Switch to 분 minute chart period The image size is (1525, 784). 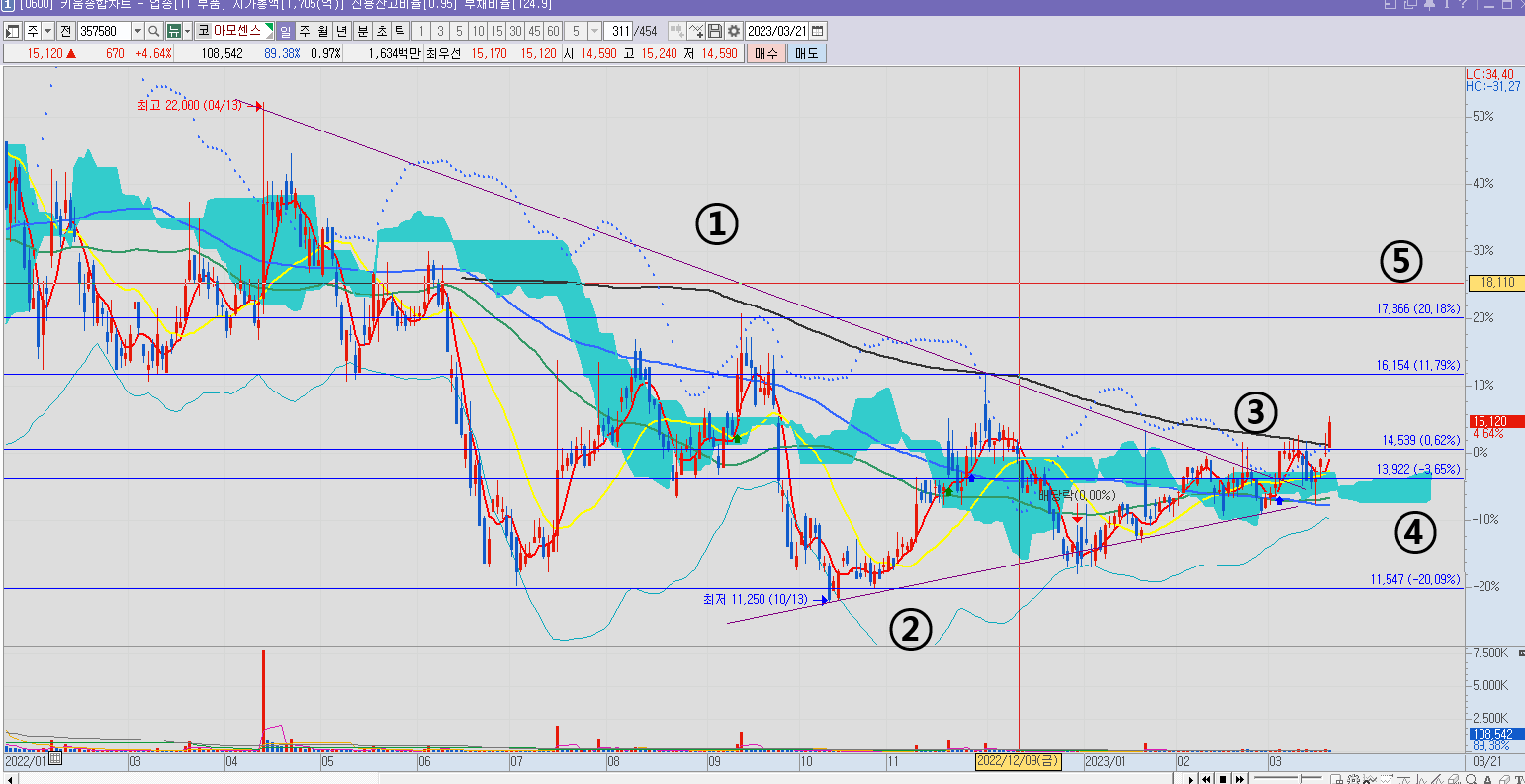point(363,31)
